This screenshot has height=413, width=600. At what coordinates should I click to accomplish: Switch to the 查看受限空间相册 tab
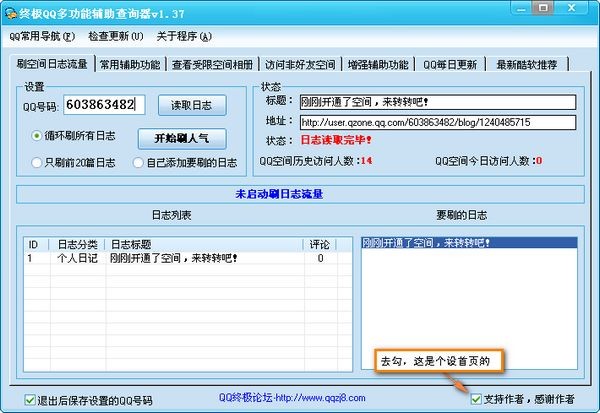[212, 65]
